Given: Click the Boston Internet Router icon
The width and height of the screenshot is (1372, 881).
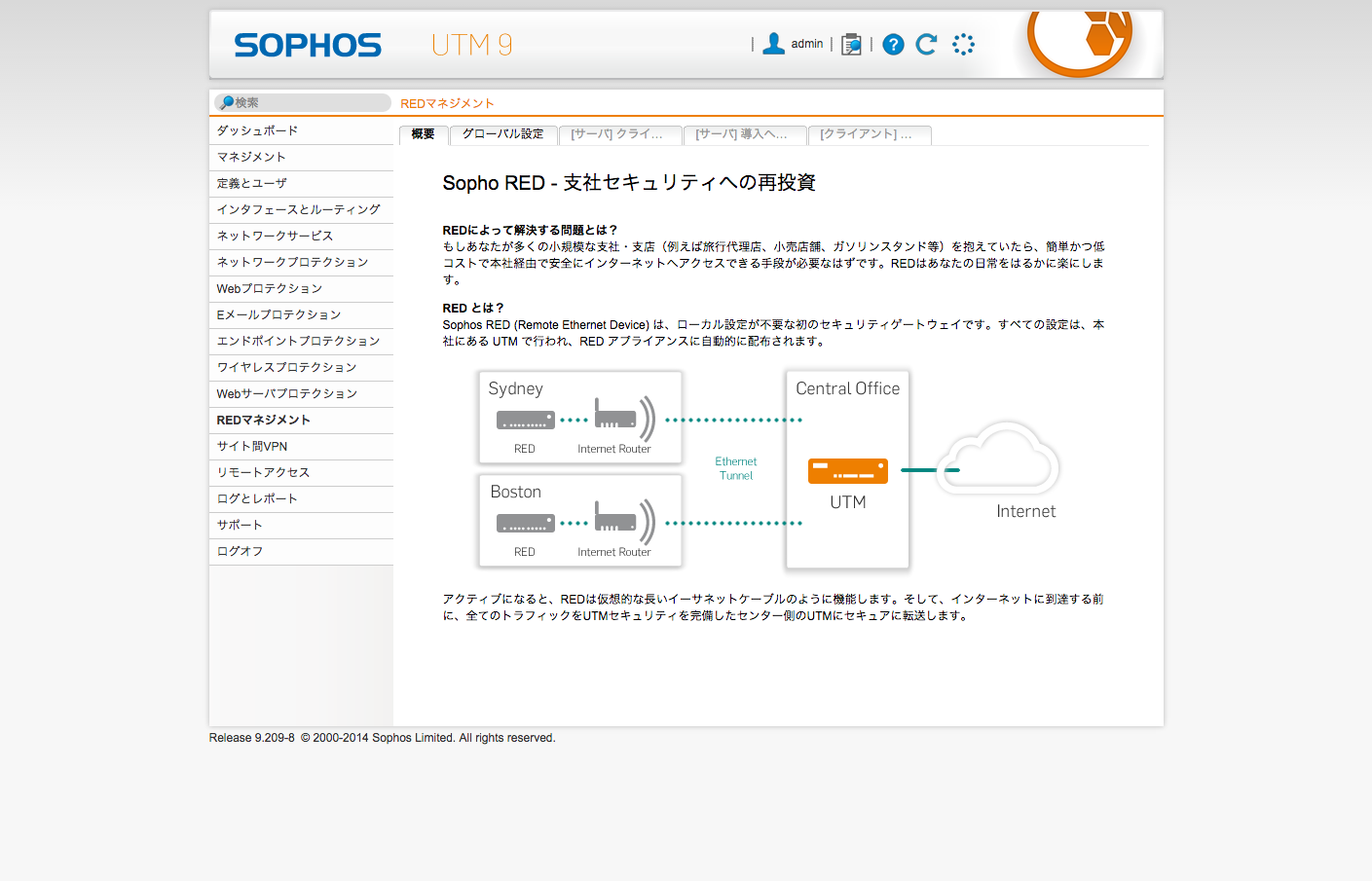Looking at the screenshot, I should coord(625,520).
